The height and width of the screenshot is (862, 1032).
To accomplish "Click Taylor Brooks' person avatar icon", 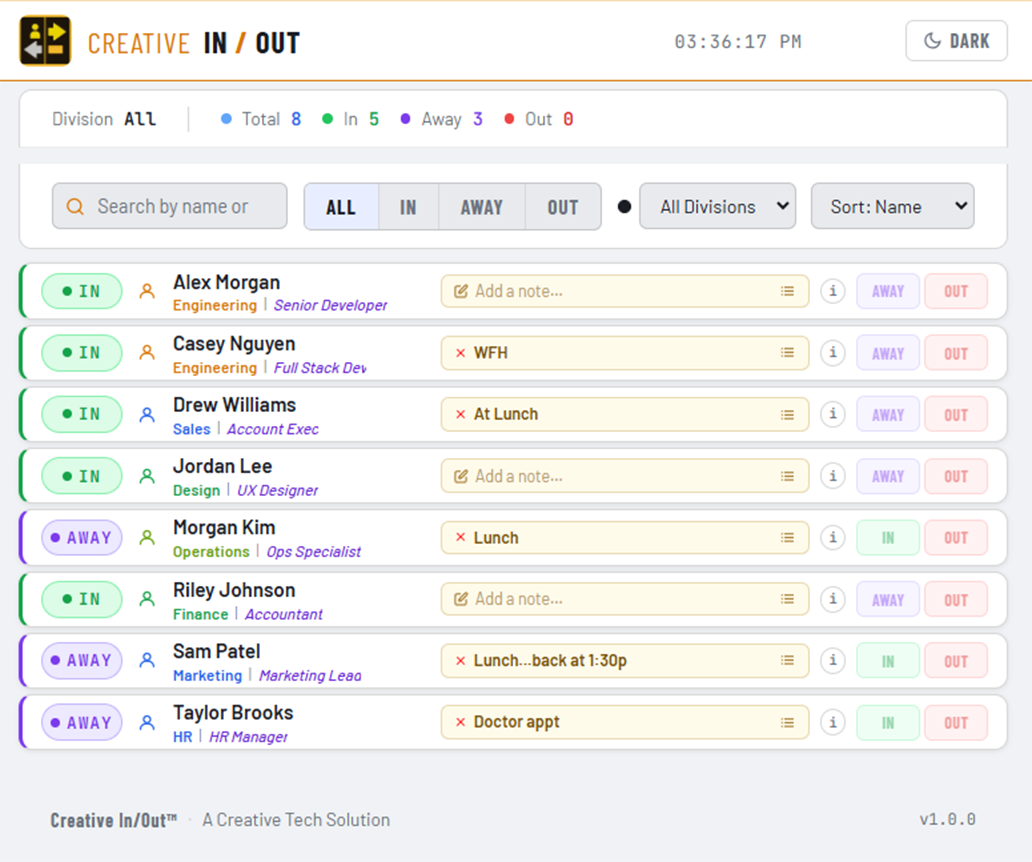I will coord(147,723).
